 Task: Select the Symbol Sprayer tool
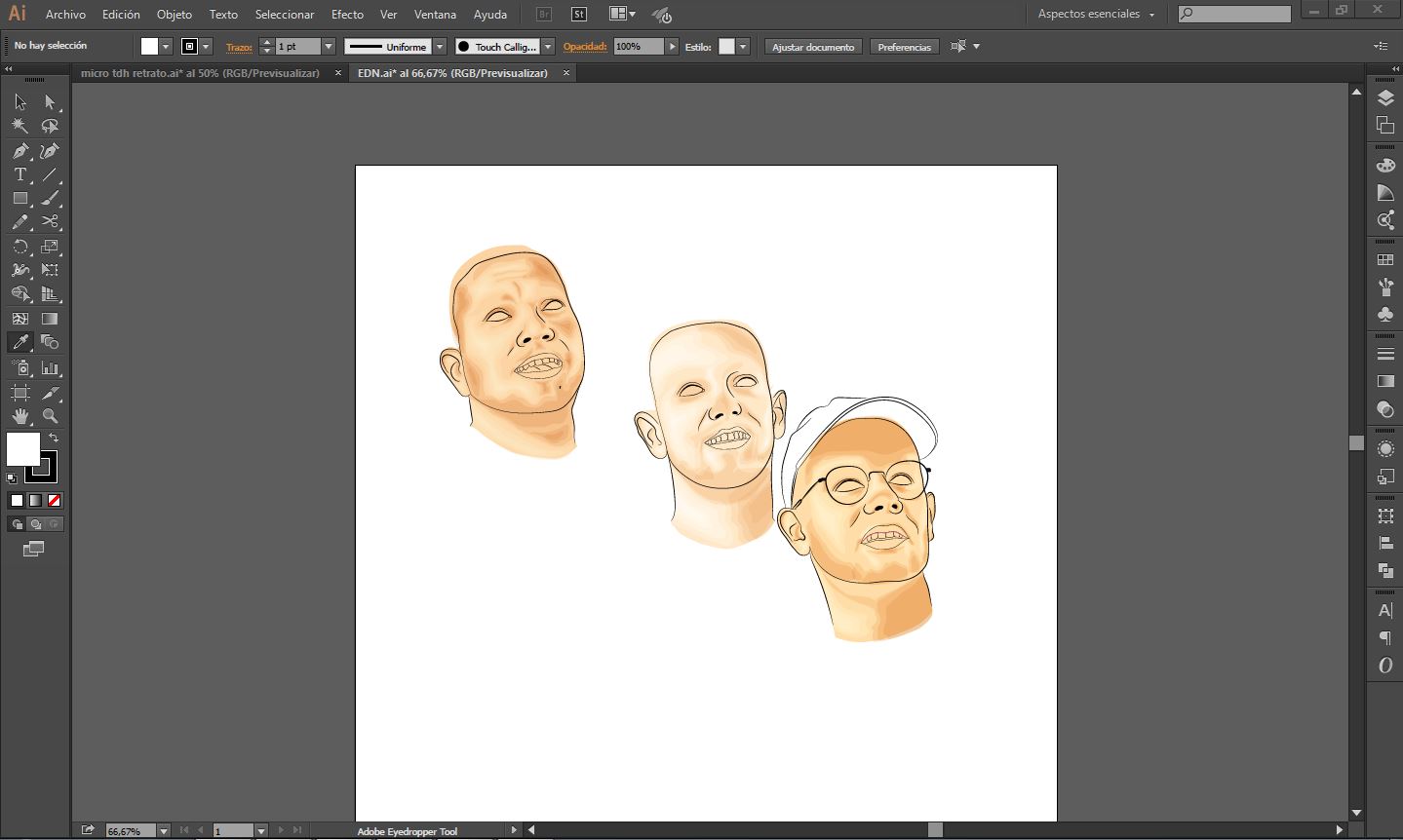pyautogui.click(x=20, y=368)
